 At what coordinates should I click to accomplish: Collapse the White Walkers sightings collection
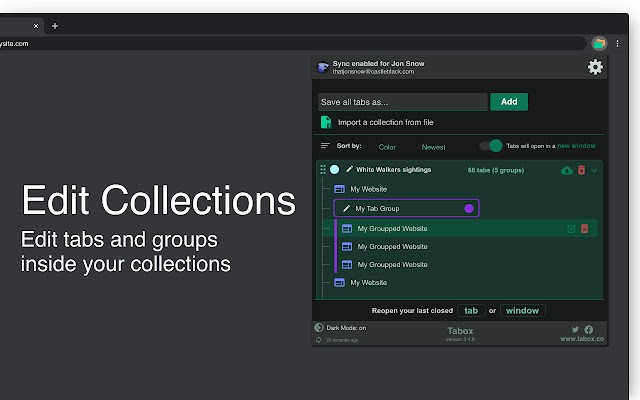point(594,170)
